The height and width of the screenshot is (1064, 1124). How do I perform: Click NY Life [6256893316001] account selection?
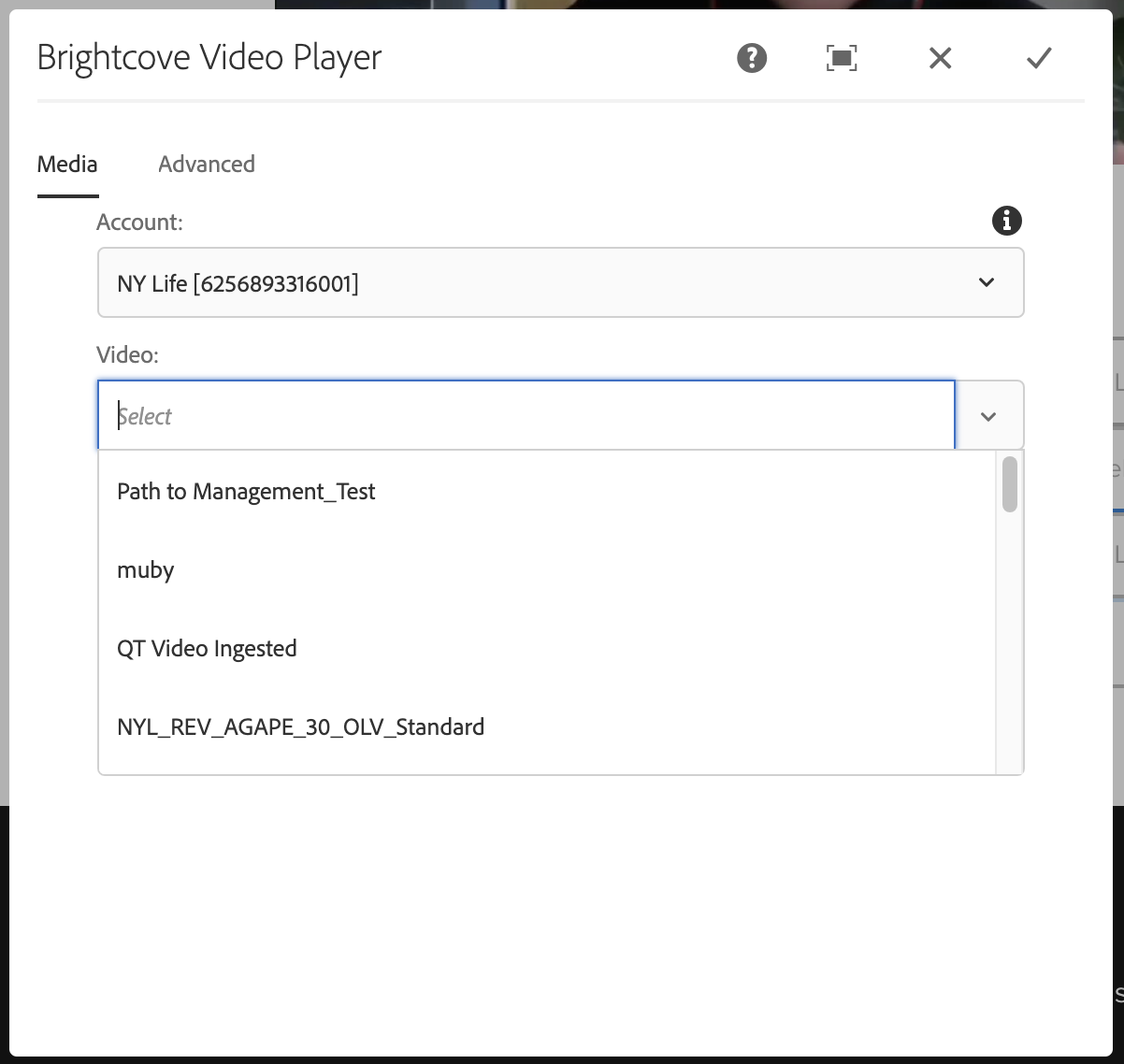(x=236, y=282)
